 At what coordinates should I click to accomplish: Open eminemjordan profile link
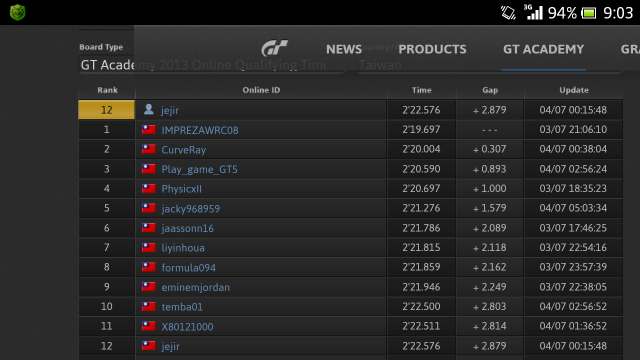(x=196, y=287)
